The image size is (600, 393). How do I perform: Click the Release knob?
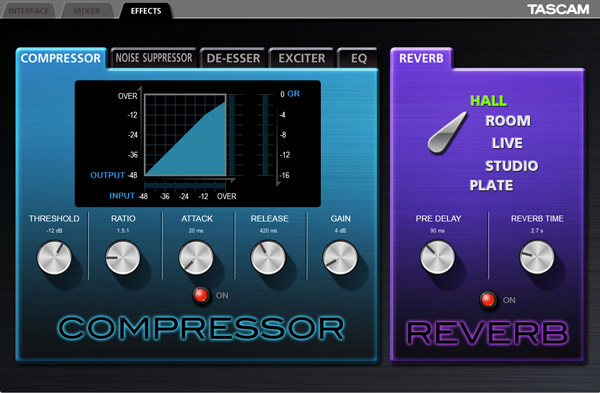point(268,258)
